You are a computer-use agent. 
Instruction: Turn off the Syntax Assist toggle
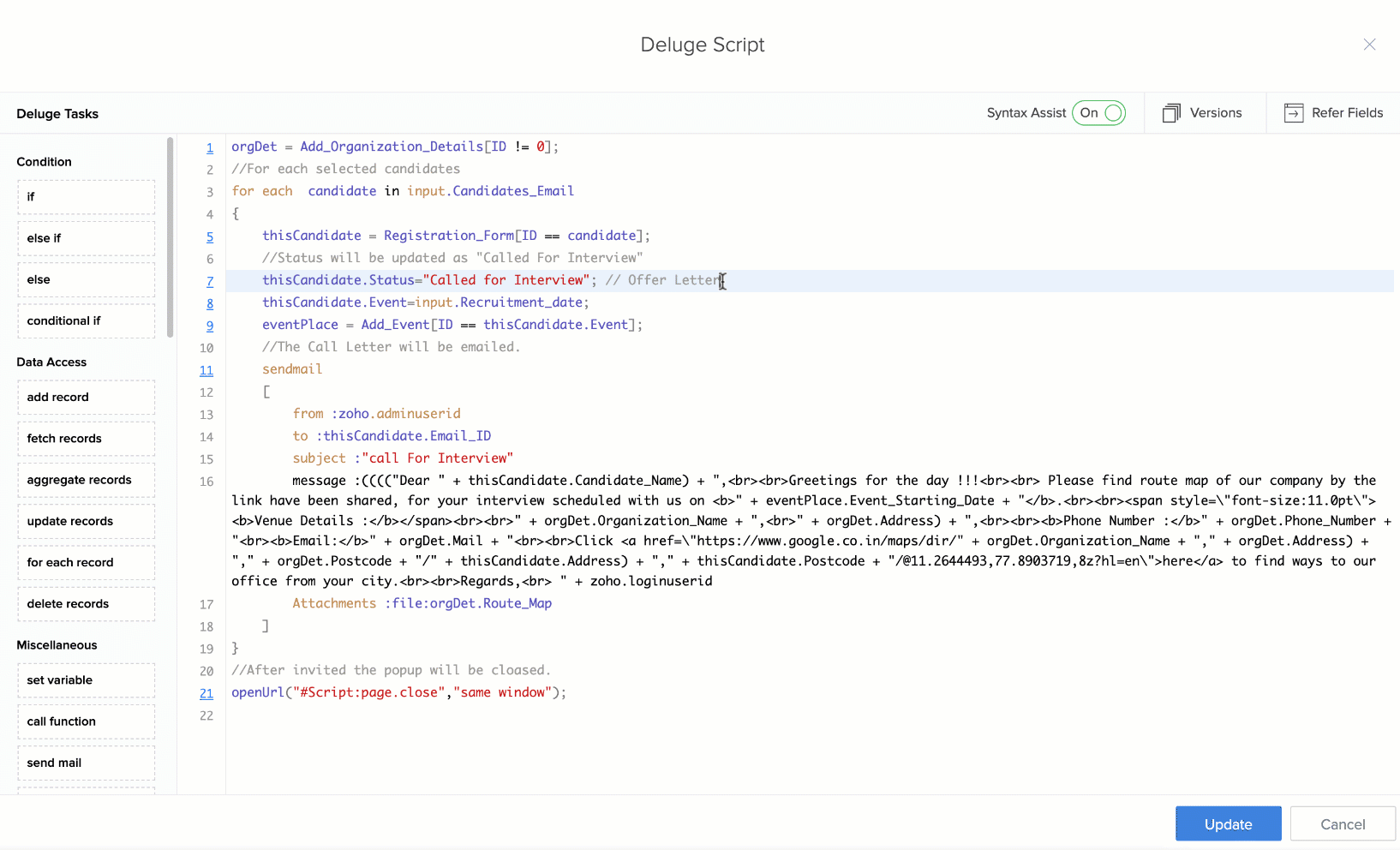1099,113
